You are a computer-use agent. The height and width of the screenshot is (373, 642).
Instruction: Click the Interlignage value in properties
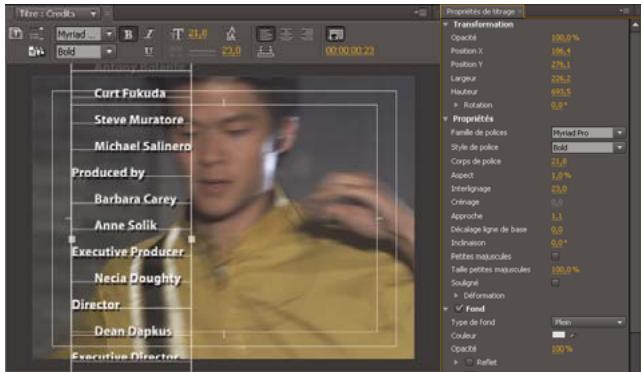pos(559,189)
